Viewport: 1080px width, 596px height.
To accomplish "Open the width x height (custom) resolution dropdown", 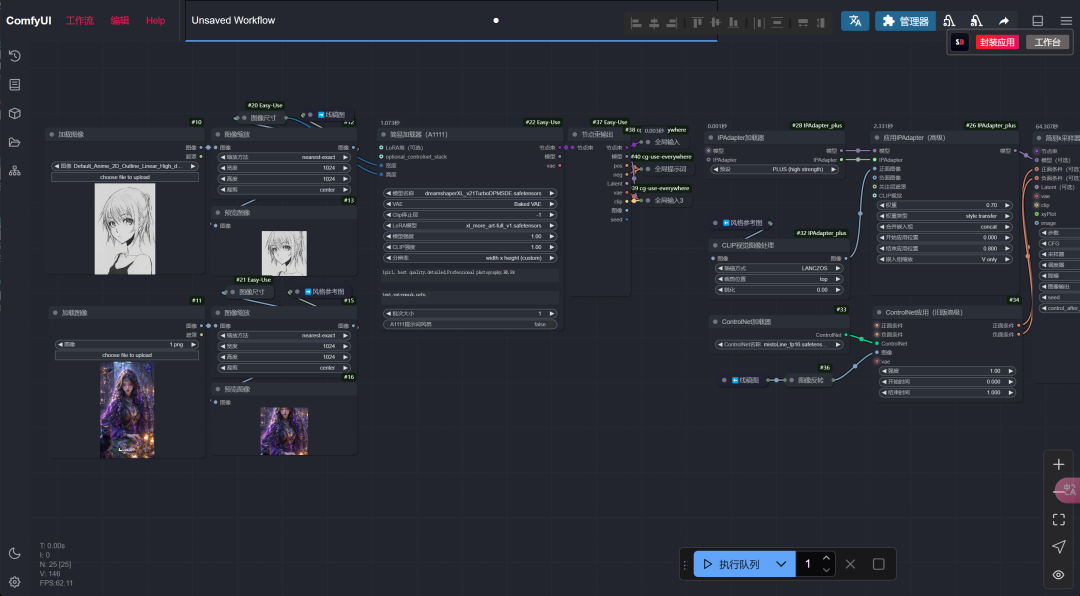I will click(470, 258).
